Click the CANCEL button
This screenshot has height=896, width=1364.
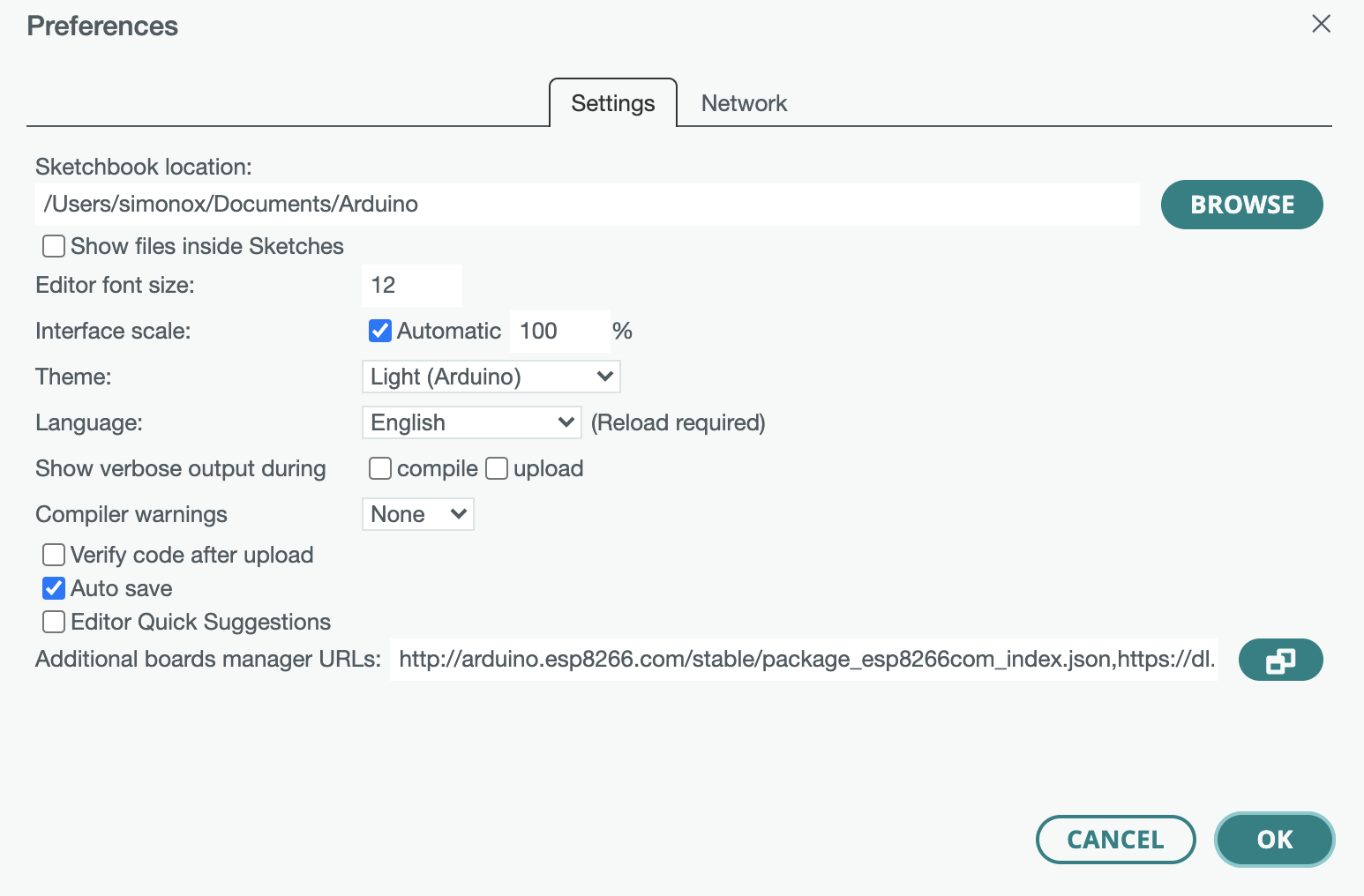tap(1115, 840)
